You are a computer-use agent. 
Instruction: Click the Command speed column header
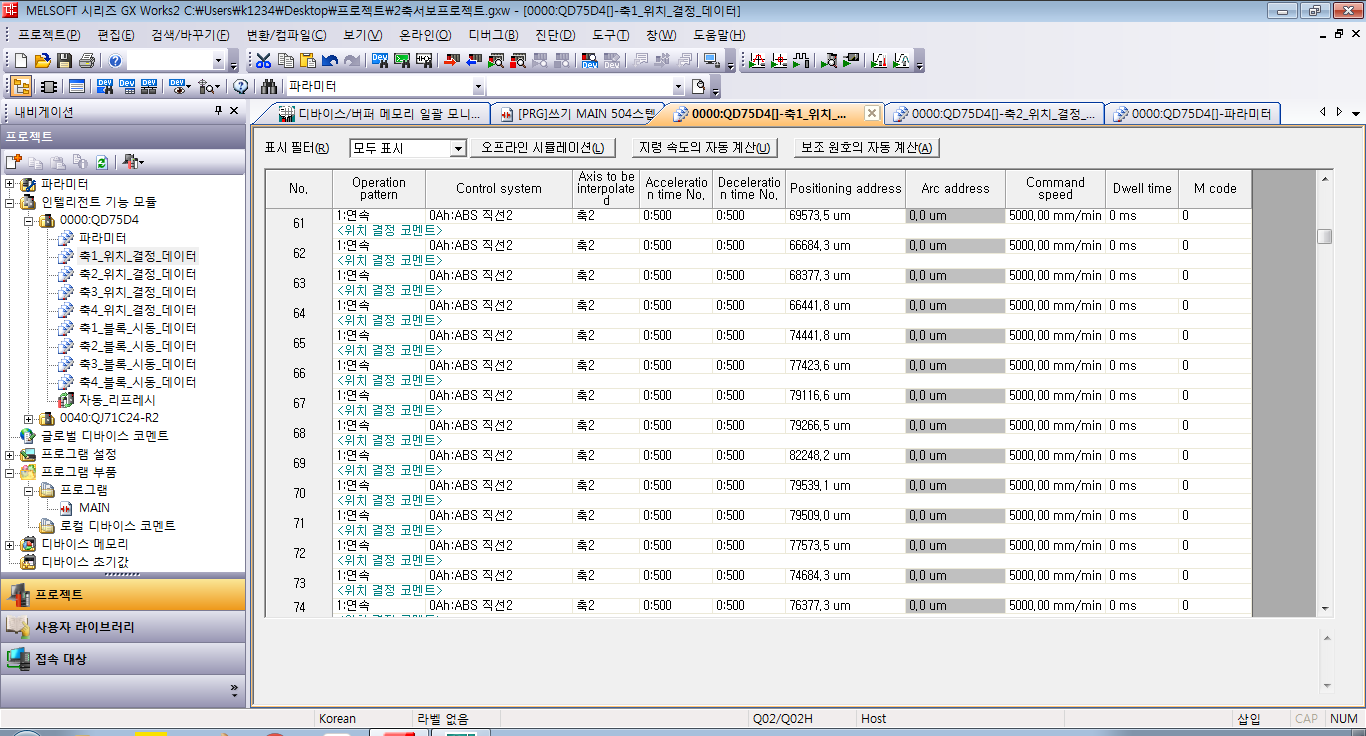point(1054,188)
